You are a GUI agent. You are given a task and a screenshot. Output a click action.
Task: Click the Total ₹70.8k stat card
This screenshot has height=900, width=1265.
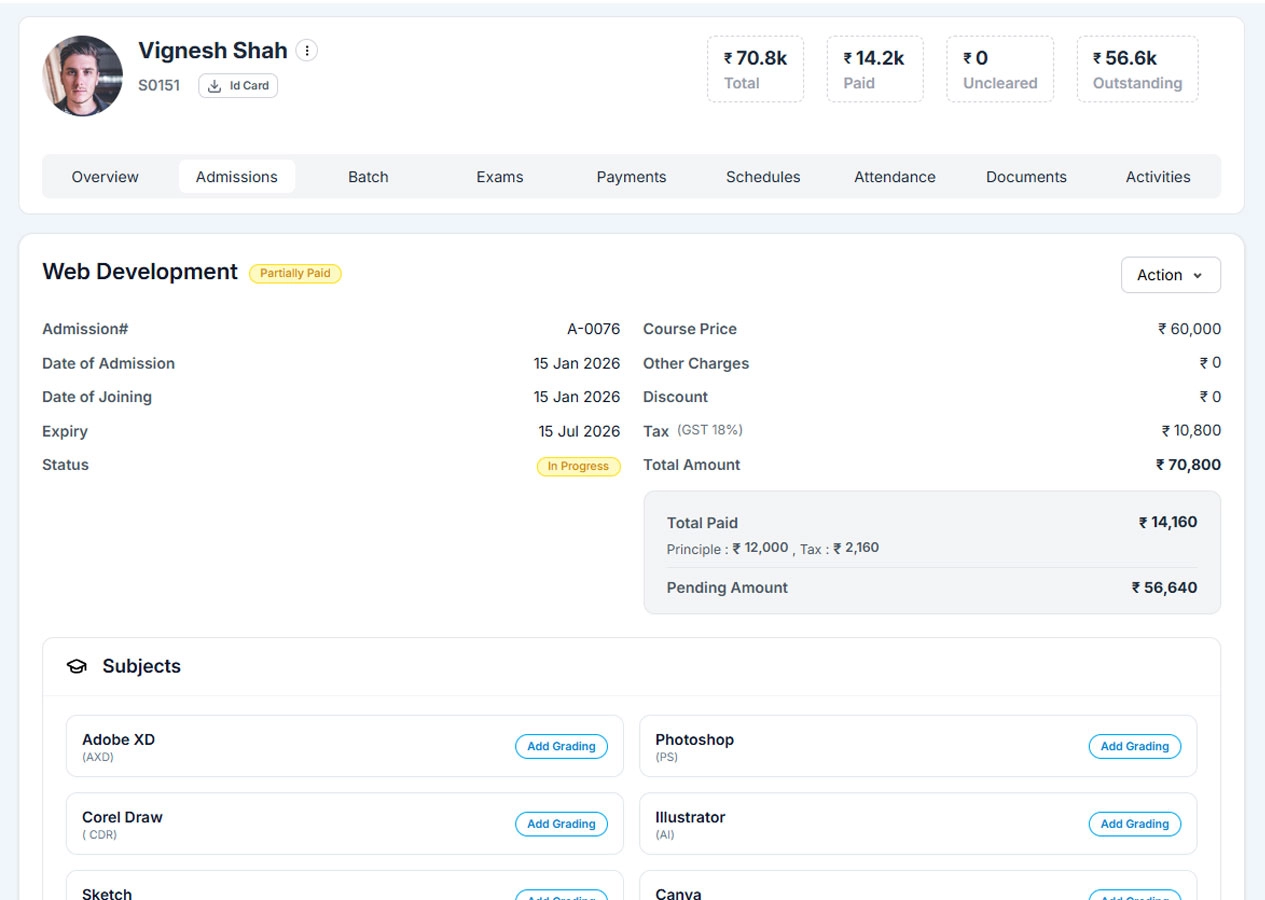coord(755,69)
